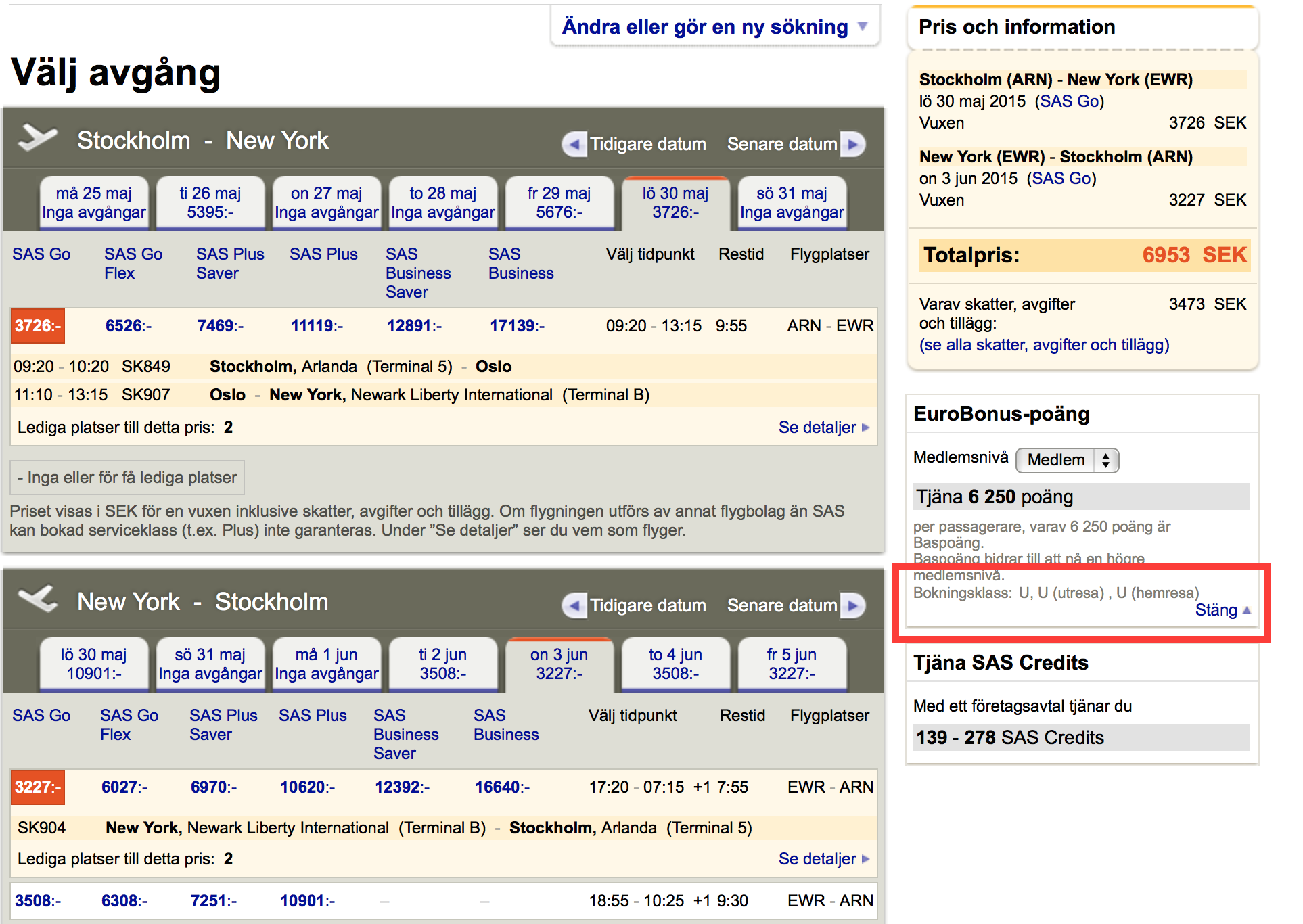The image size is (1303, 924).
Task: Choose return SAS Plus Saver price 6970
Action: [213, 787]
